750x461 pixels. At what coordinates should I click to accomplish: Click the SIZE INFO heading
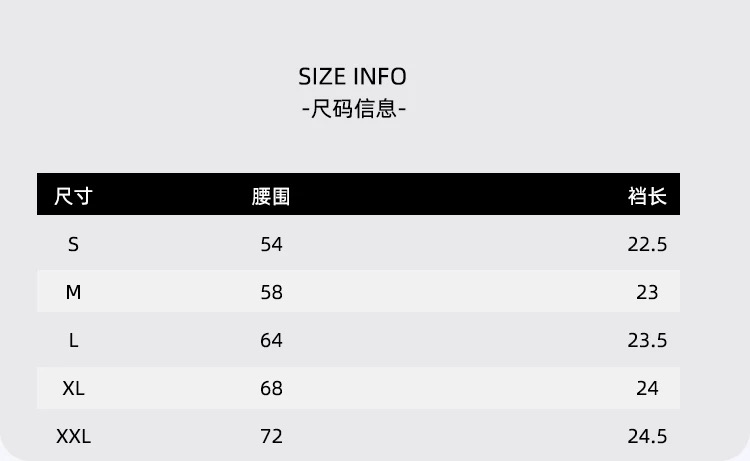coord(352,77)
